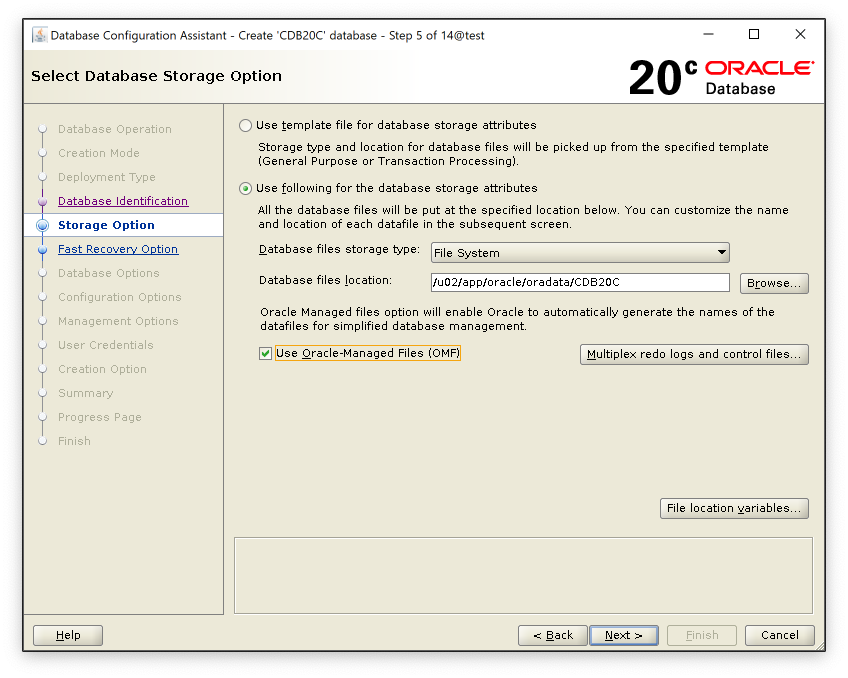Open the Database files storage type dropdown

(x=580, y=253)
